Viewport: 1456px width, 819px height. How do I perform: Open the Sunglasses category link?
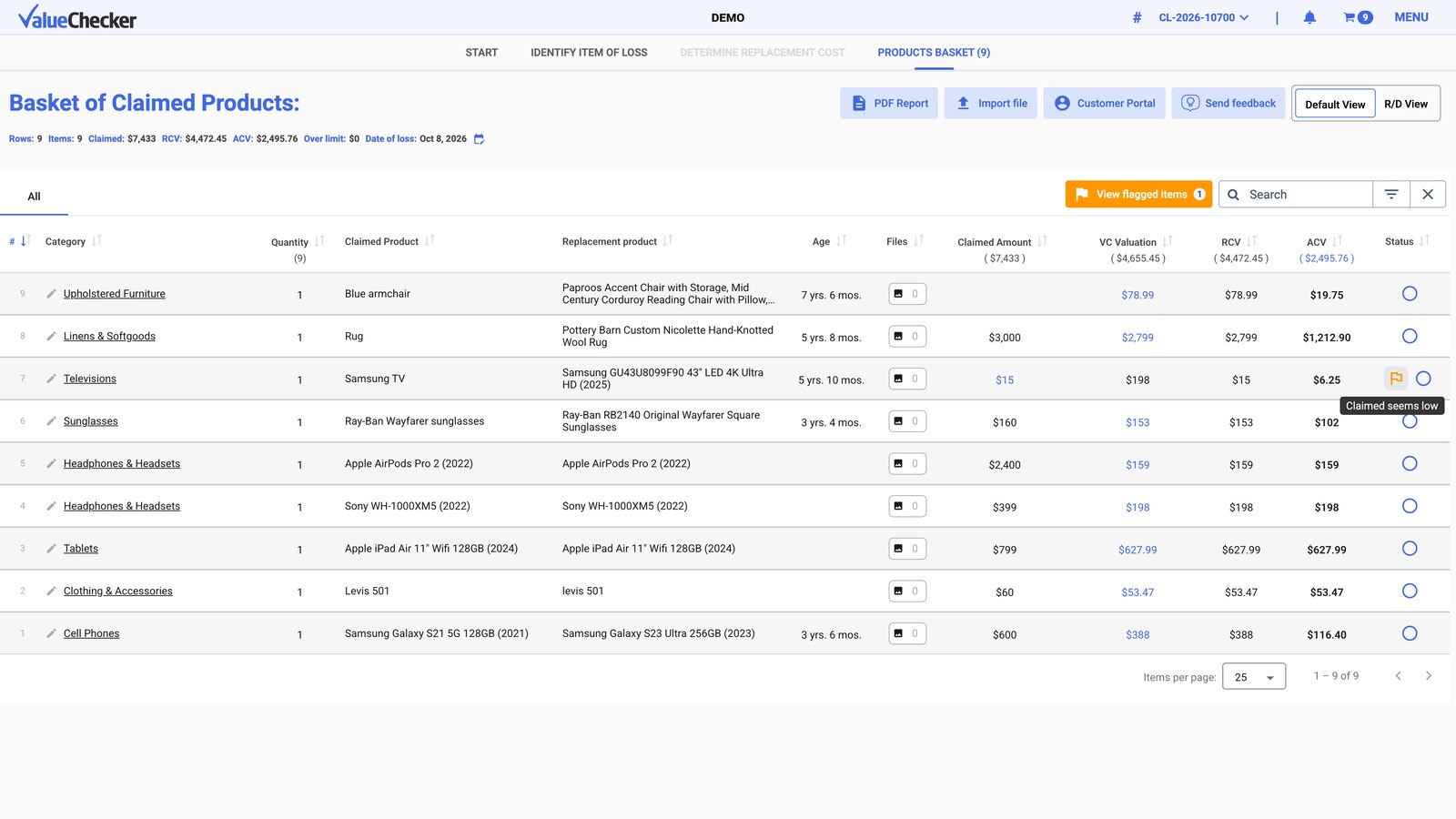[91, 421]
